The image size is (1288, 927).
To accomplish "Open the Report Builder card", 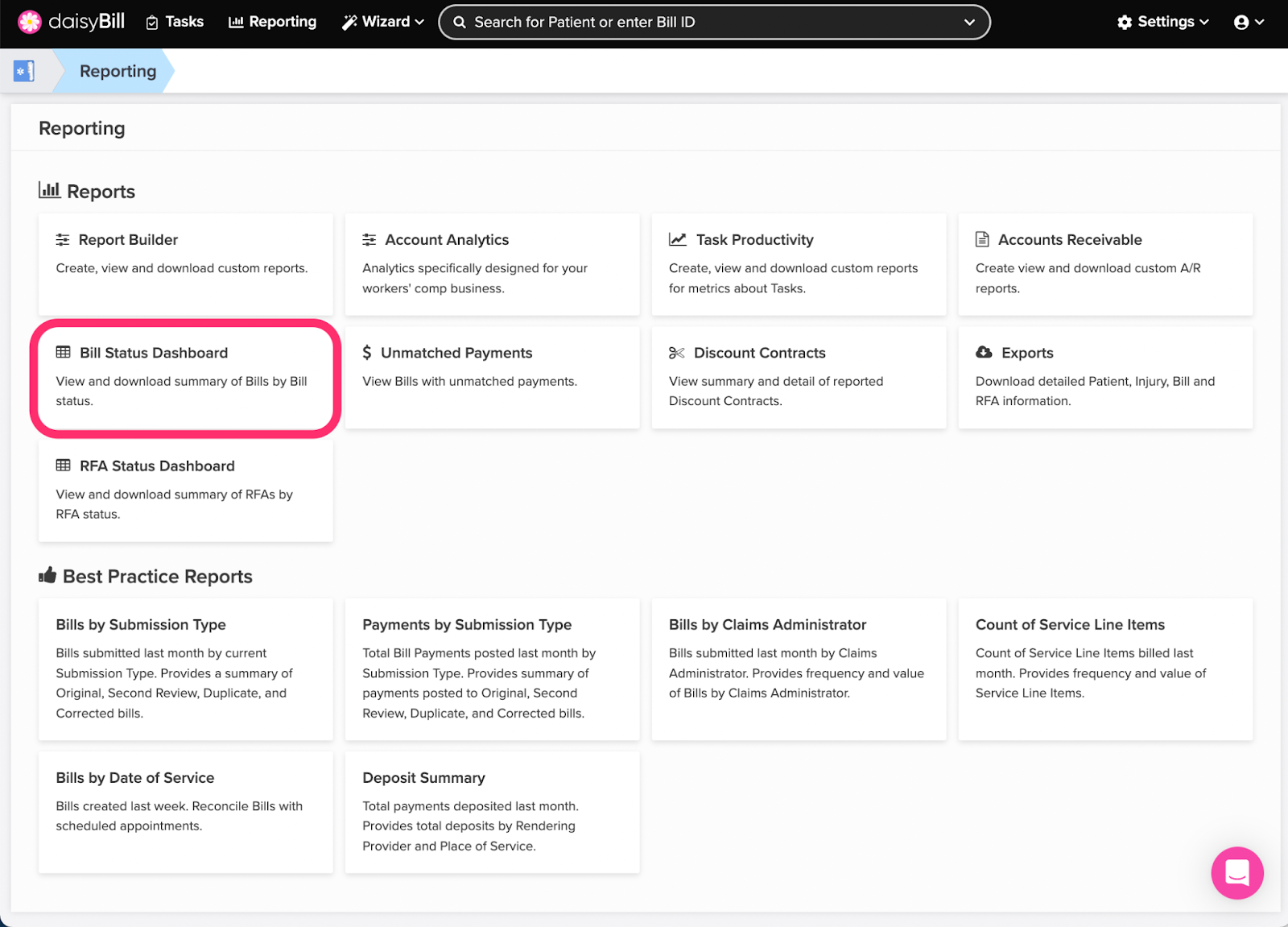I will coord(185,263).
